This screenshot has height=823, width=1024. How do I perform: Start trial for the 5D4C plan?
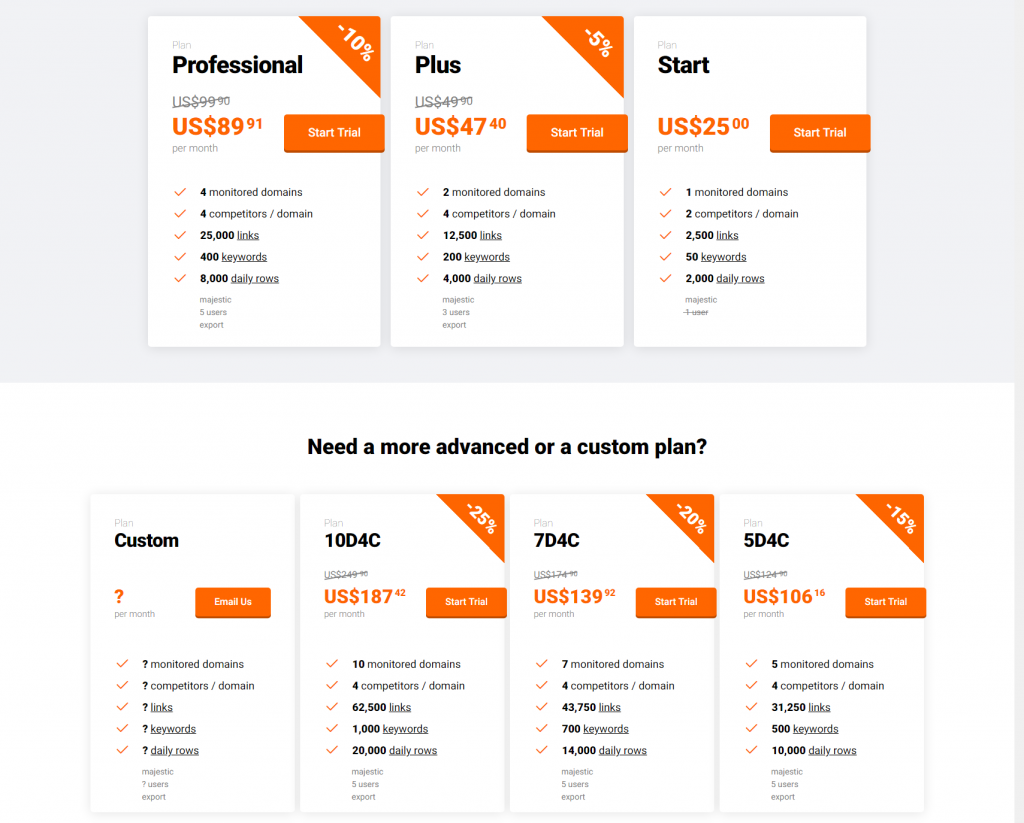pos(886,602)
